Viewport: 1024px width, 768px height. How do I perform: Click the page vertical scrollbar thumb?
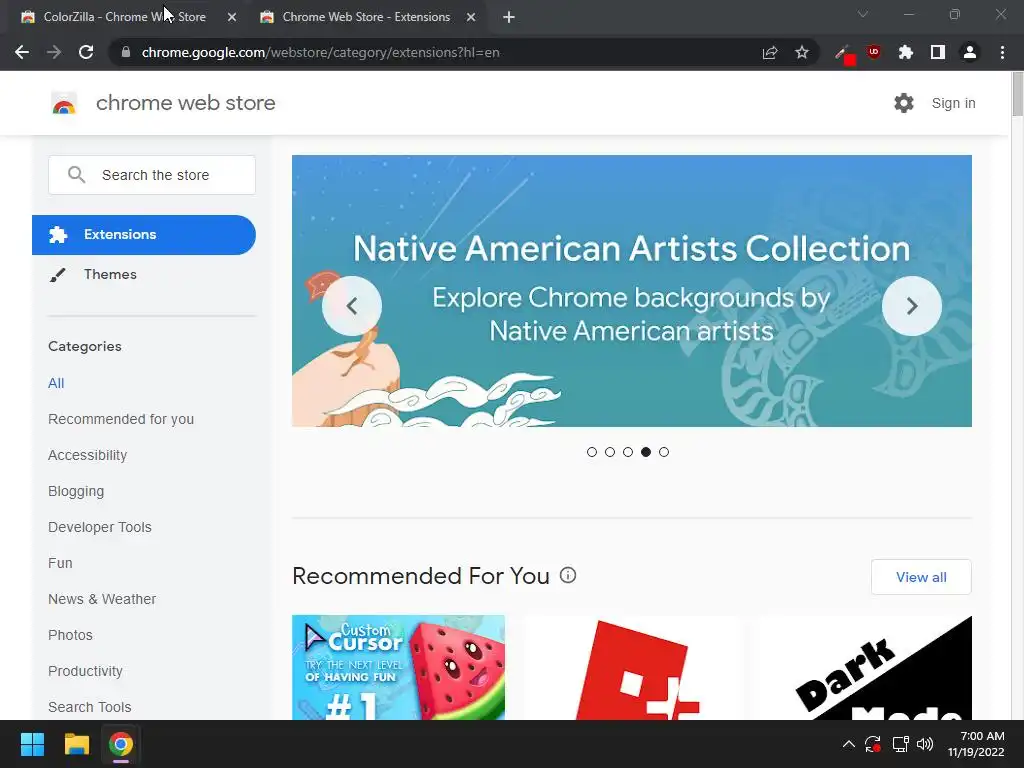[1017, 95]
